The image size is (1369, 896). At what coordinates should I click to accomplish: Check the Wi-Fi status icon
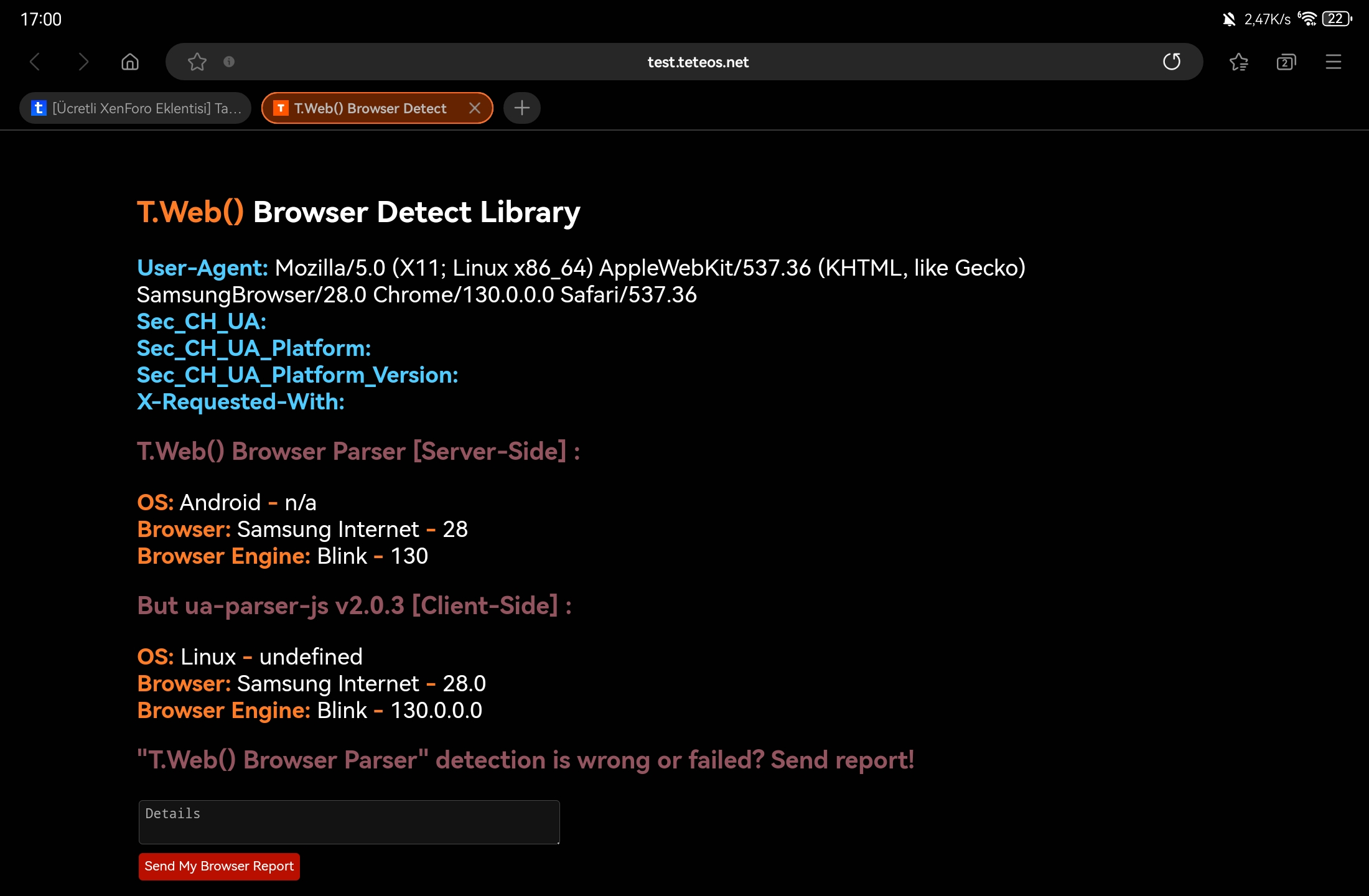point(1307,19)
